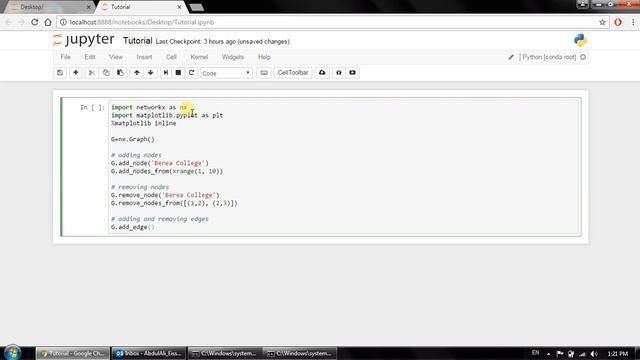Open the command palette keyboard icon
640x360 pixels.
click(x=264, y=73)
